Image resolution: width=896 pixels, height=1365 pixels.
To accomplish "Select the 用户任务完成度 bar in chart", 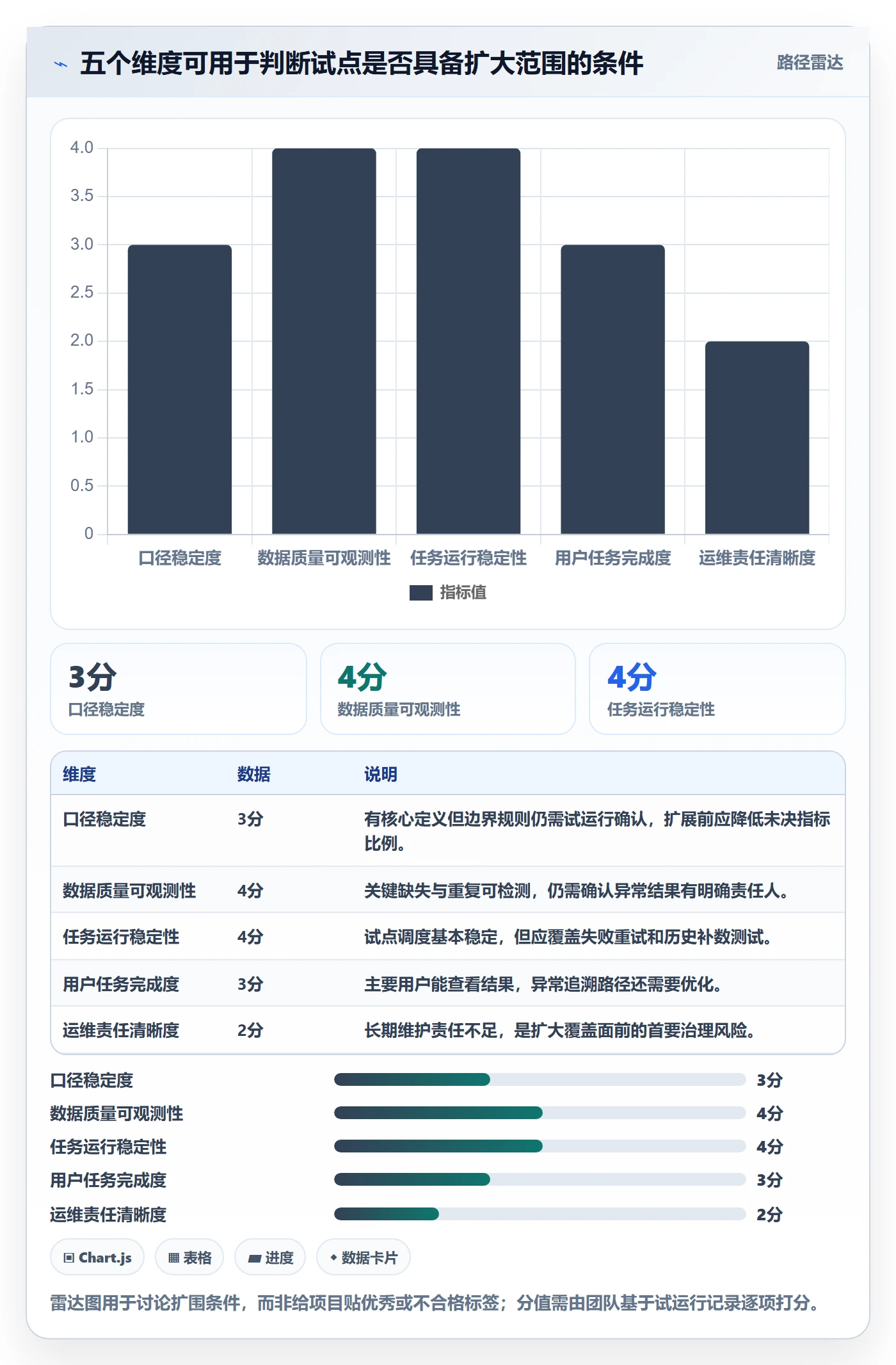I will tap(612, 389).
